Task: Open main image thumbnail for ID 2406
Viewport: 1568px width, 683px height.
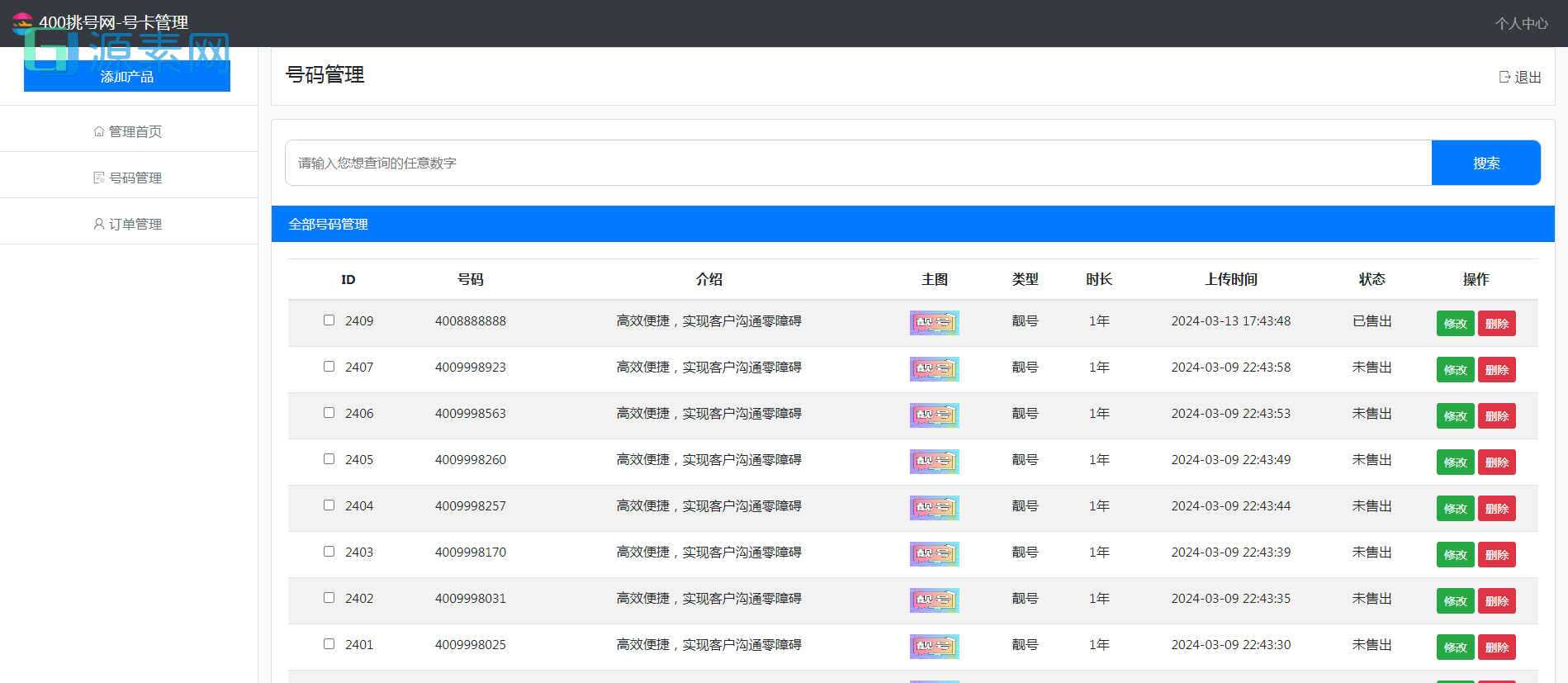Action: [x=935, y=415]
